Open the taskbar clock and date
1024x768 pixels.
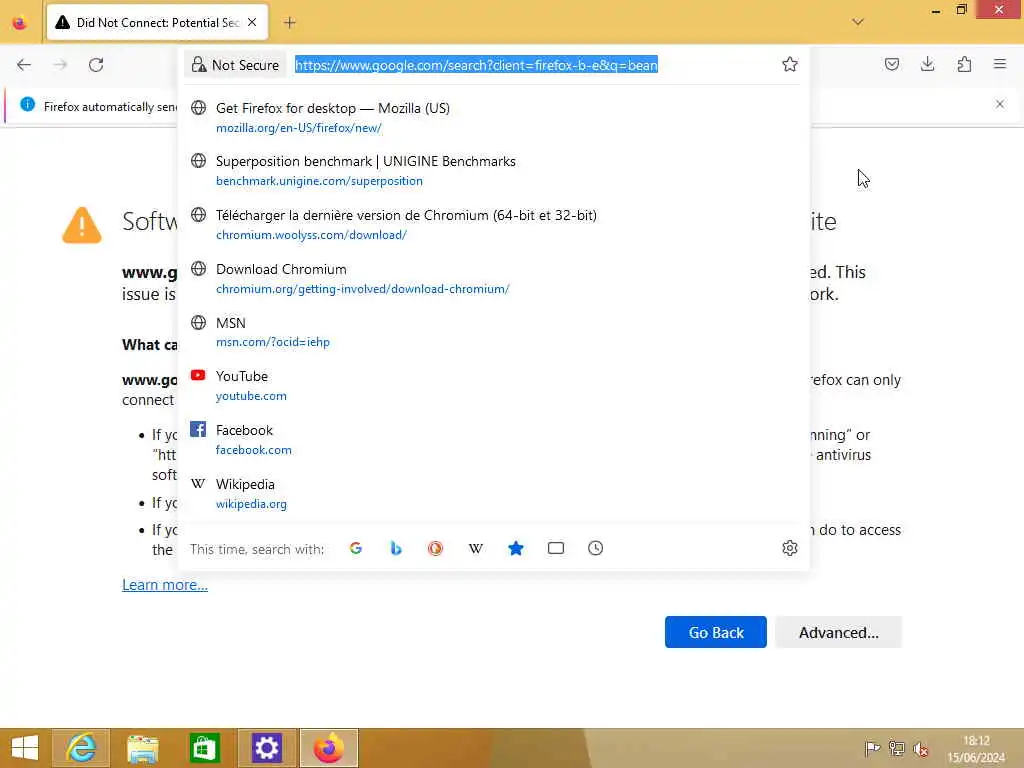tap(976, 748)
